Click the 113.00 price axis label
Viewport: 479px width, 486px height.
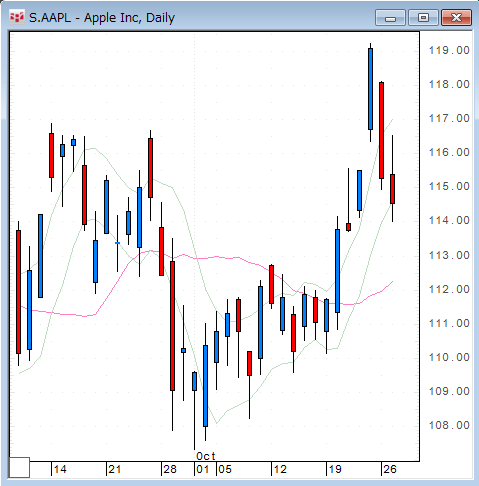click(449, 255)
